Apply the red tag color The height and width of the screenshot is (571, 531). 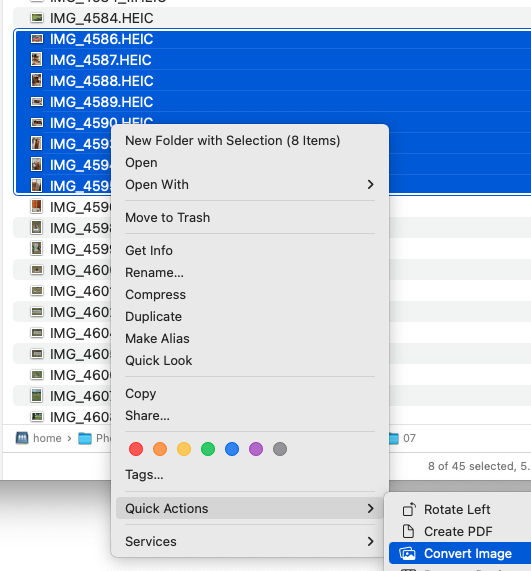[x=136, y=449]
